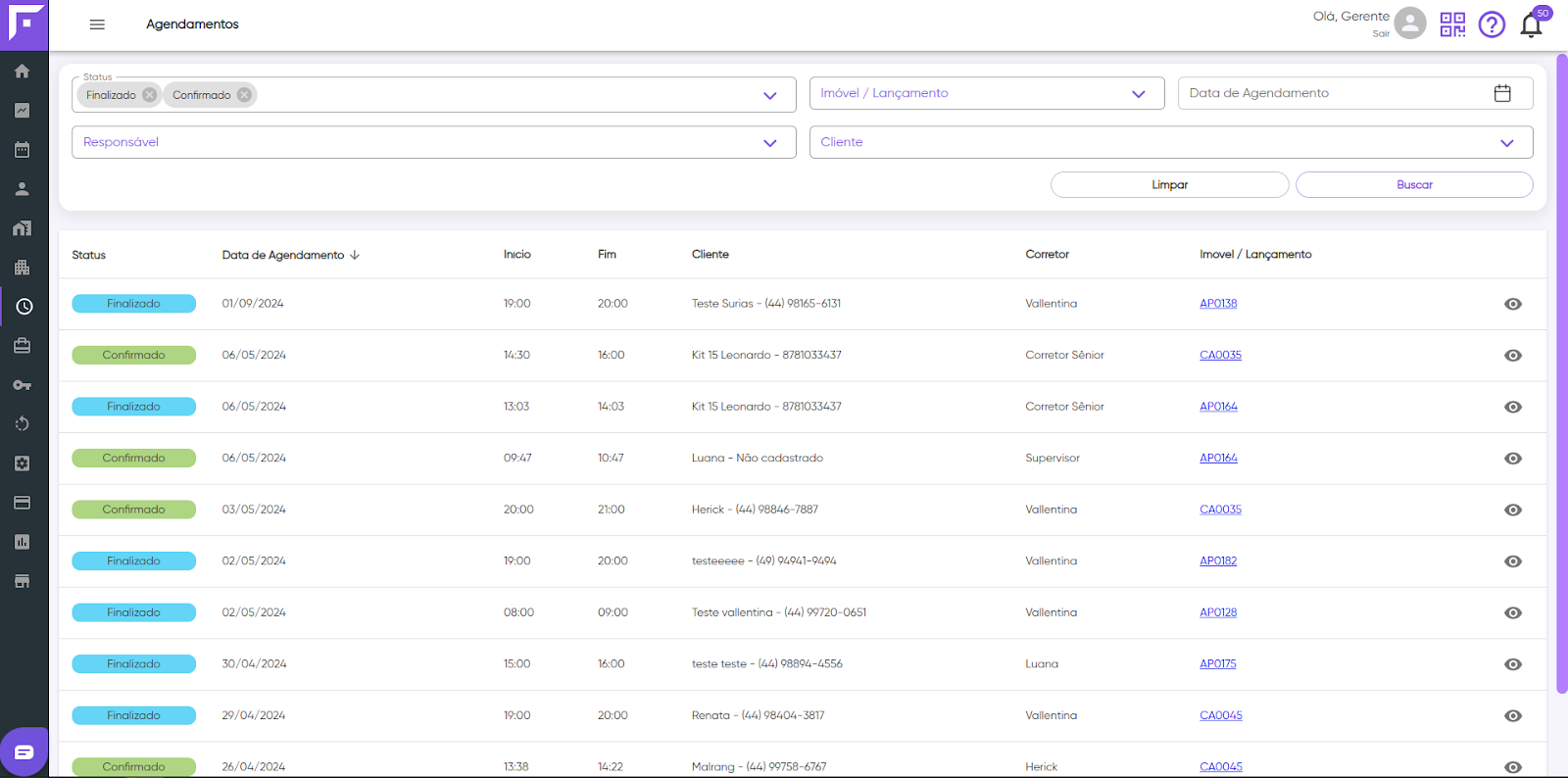Click Sair to log out

[1381, 33]
